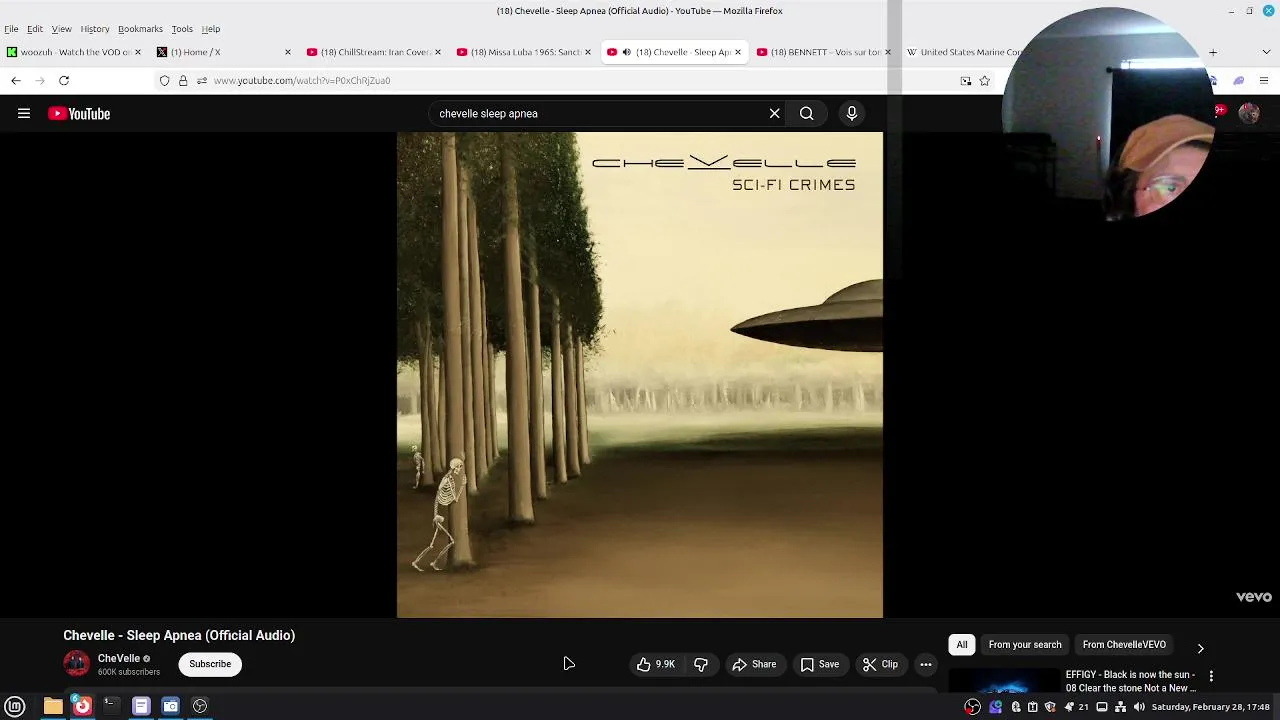This screenshot has height=720, width=1280.
Task: Switch to 'woozuh - Watch the VOD' tab
Action: [x=73, y=52]
